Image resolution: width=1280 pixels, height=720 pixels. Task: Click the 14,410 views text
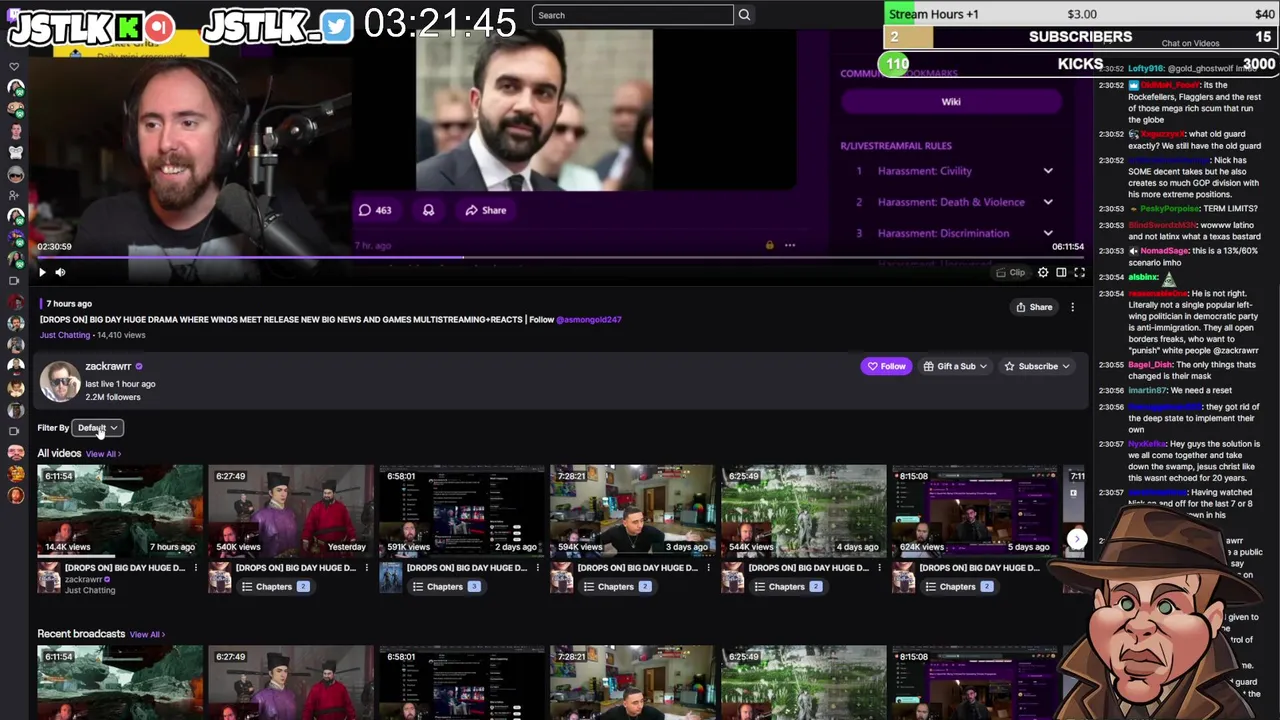121,335
